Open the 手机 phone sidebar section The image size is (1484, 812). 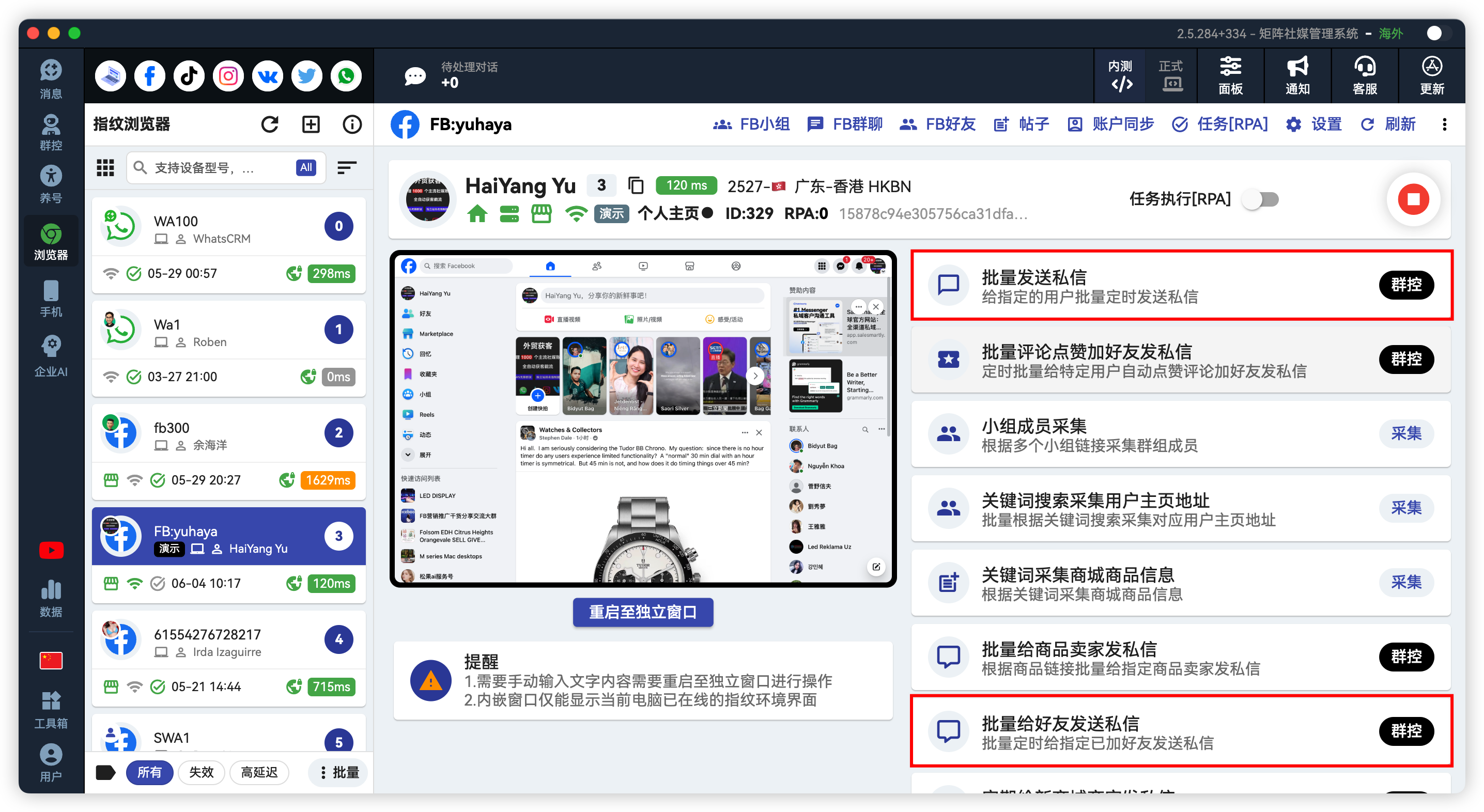click(x=51, y=299)
